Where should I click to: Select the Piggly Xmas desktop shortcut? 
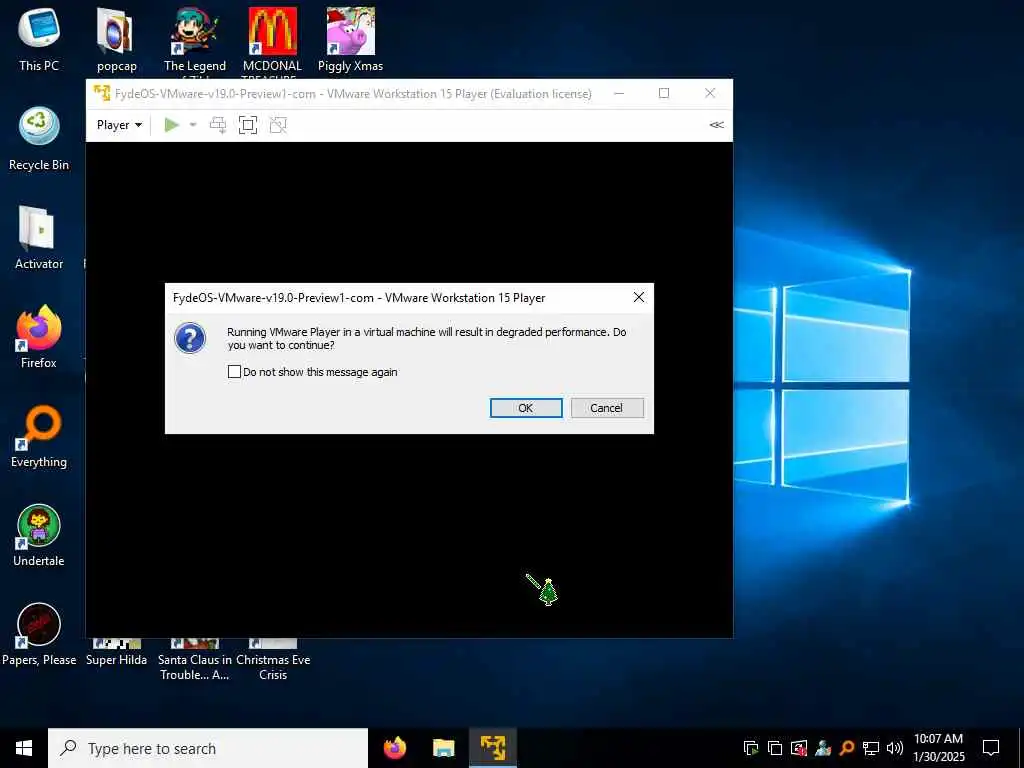pyautogui.click(x=350, y=40)
